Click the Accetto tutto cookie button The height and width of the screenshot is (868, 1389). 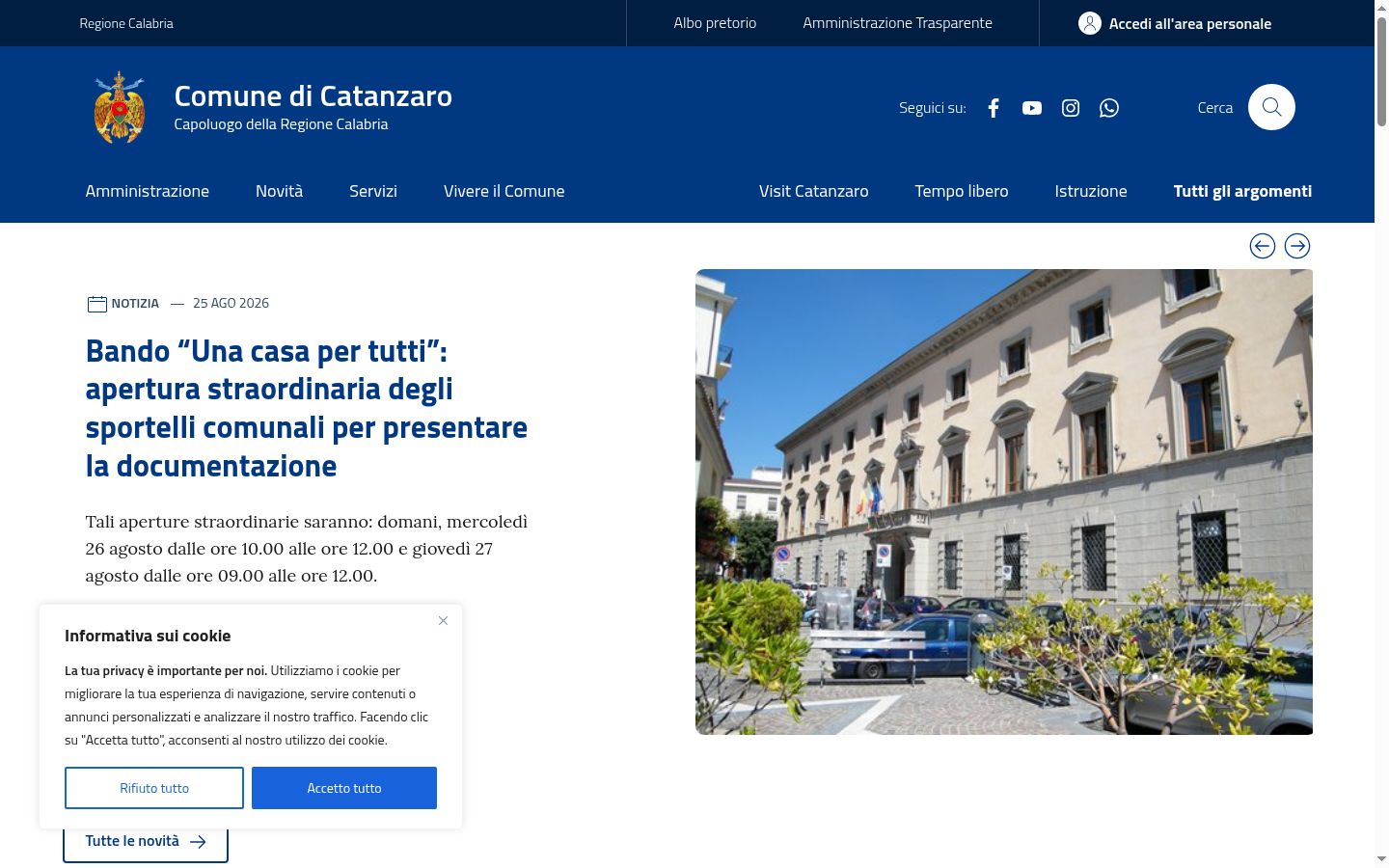tap(344, 788)
